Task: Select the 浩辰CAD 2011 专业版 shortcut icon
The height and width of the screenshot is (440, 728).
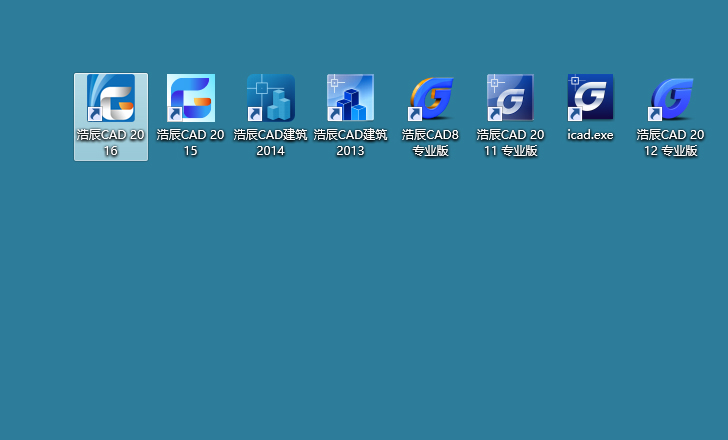Action: tap(510, 98)
